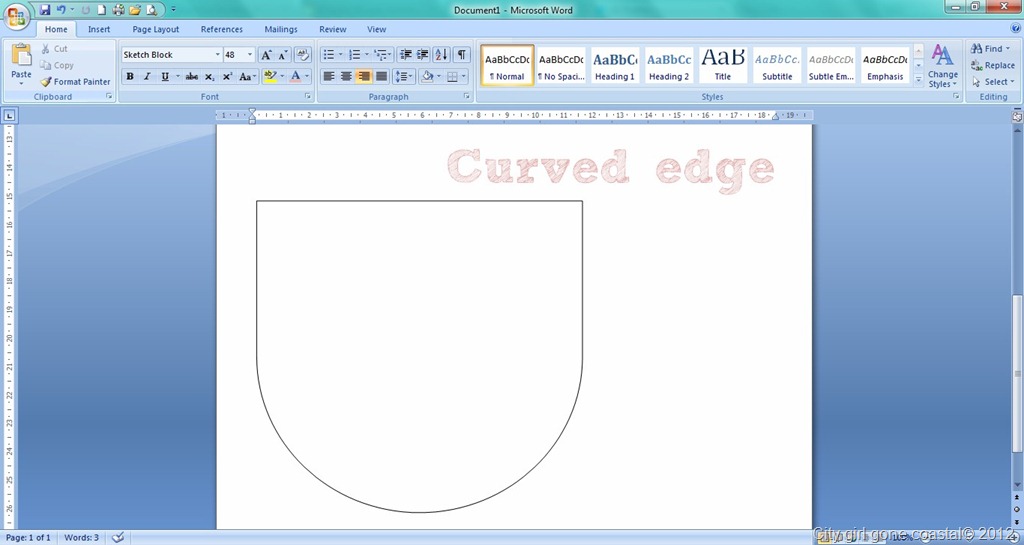
Task: Toggle subscript formatting
Action: click(209, 76)
